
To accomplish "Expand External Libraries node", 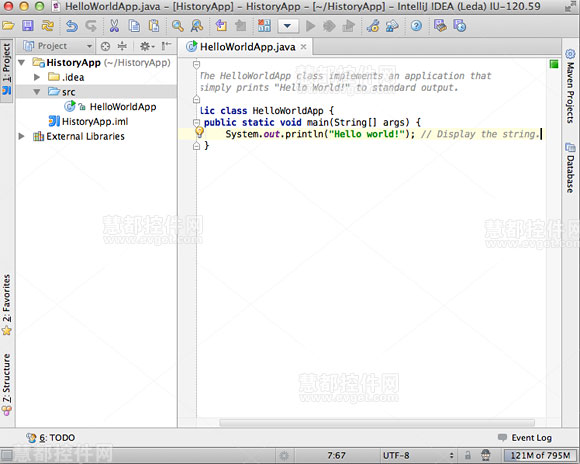I will click(x=21, y=136).
